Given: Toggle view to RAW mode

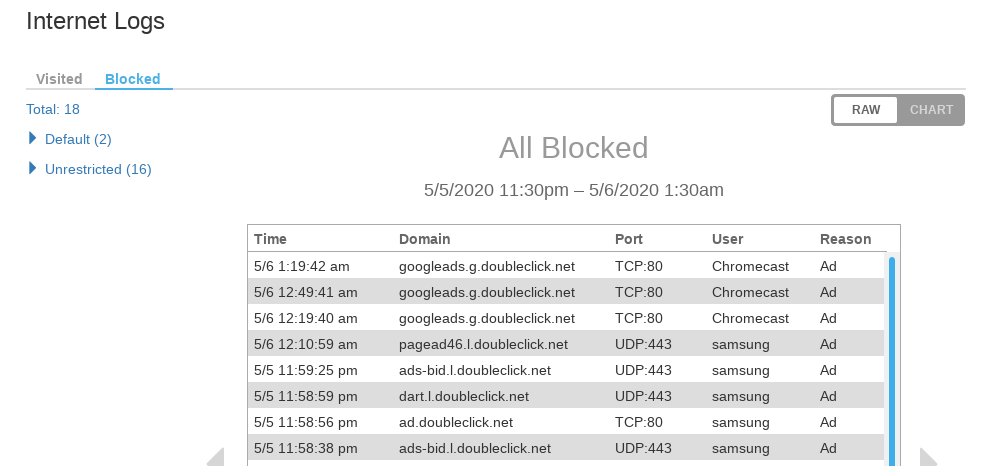Looking at the screenshot, I should tap(866, 110).
